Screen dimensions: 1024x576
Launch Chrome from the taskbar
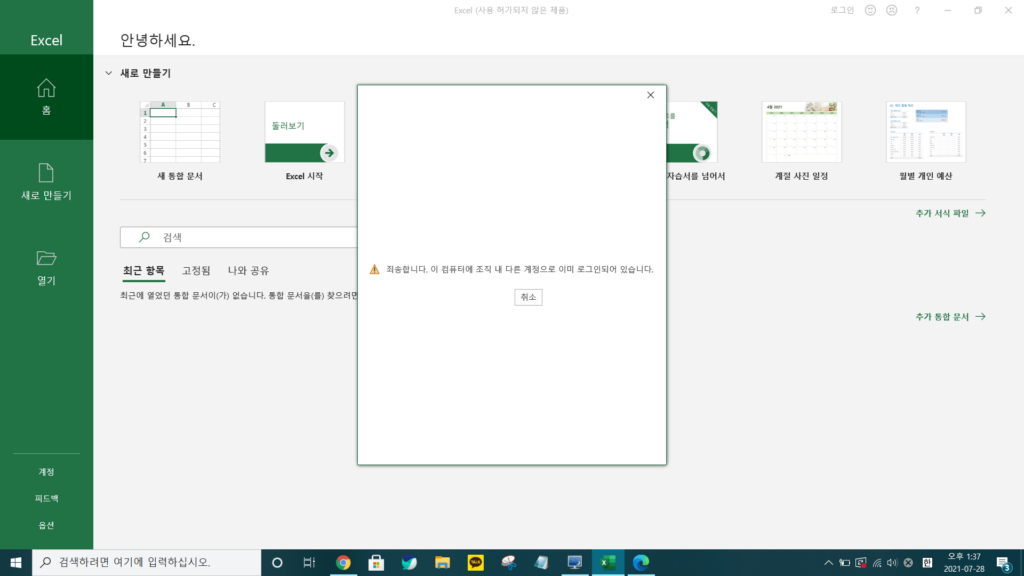343,562
